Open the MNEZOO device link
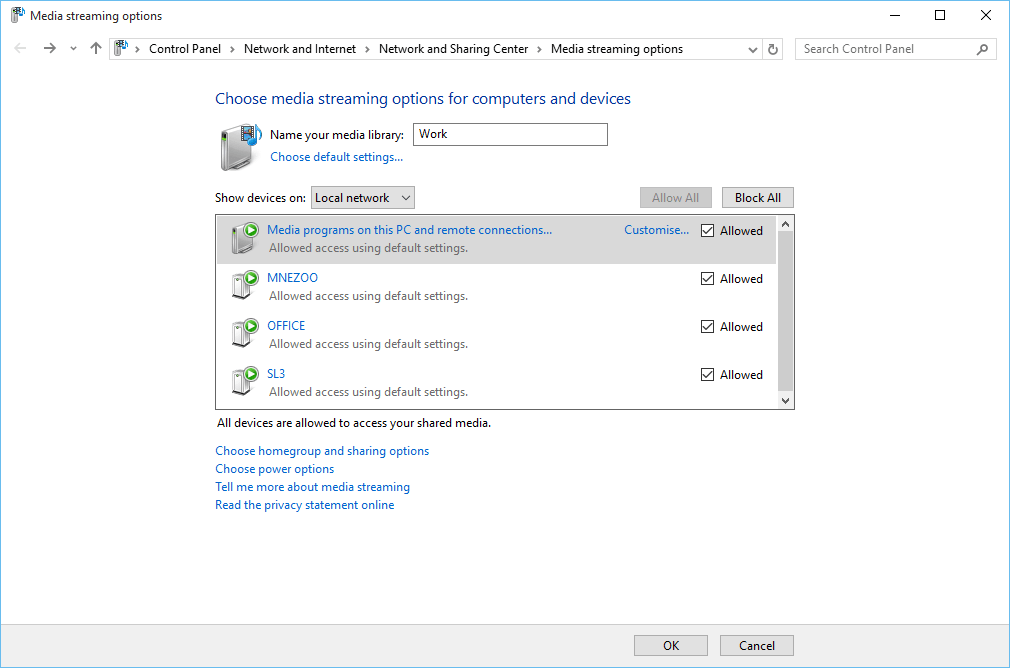 (292, 278)
